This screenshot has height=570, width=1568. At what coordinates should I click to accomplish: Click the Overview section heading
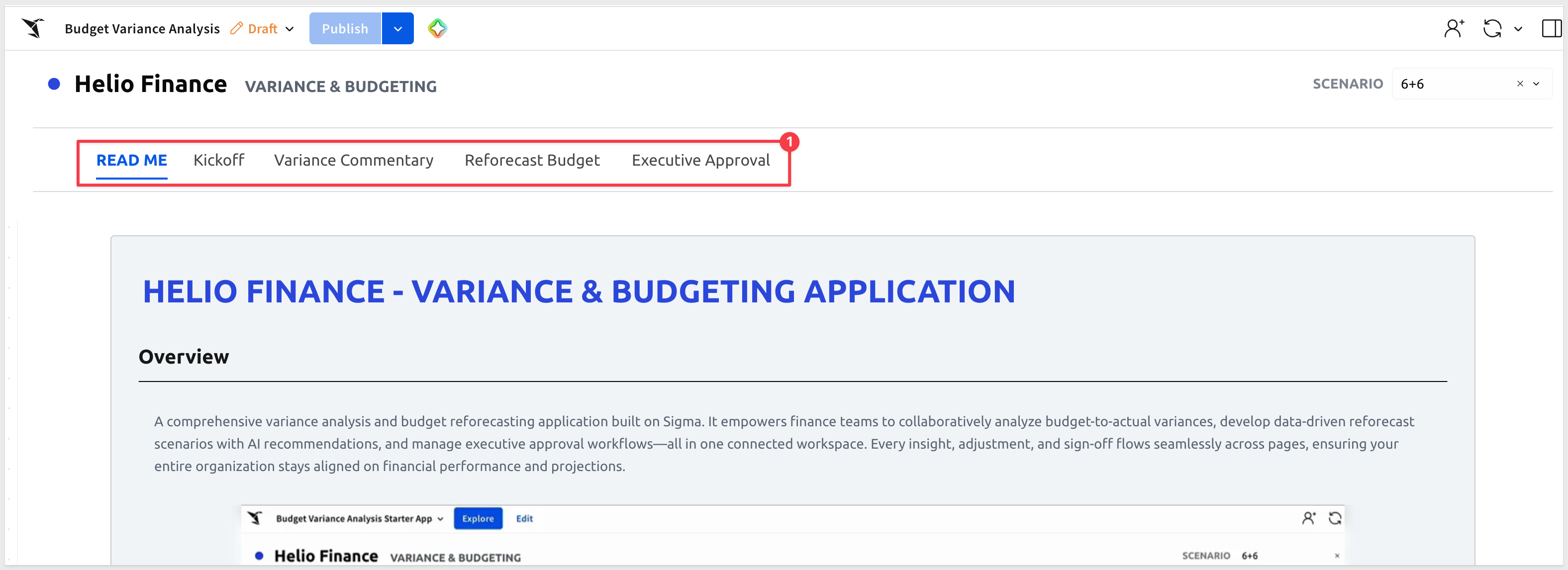tap(184, 357)
